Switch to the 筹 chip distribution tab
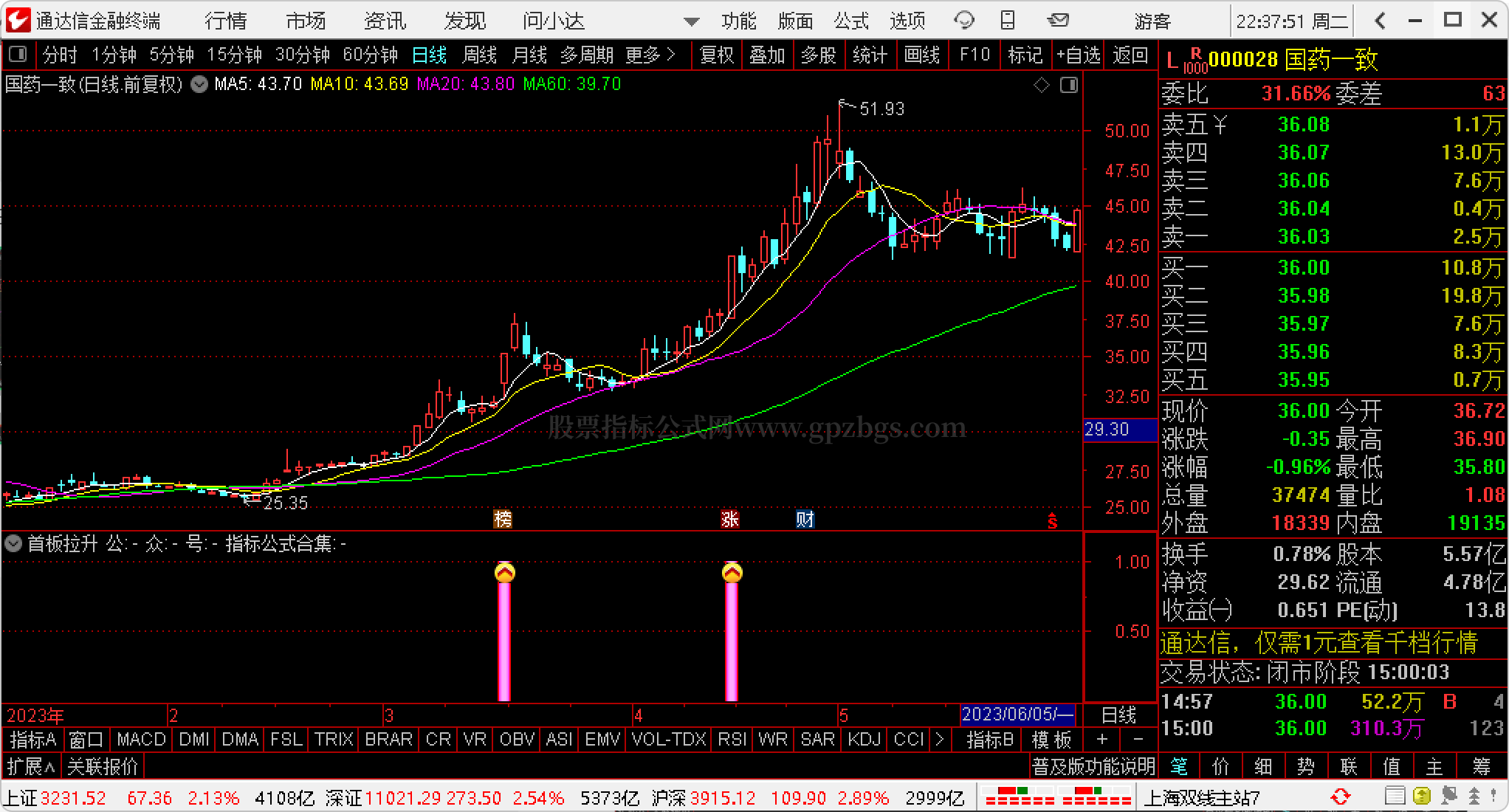Screen dimensions: 1509x812 tap(1481, 766)
